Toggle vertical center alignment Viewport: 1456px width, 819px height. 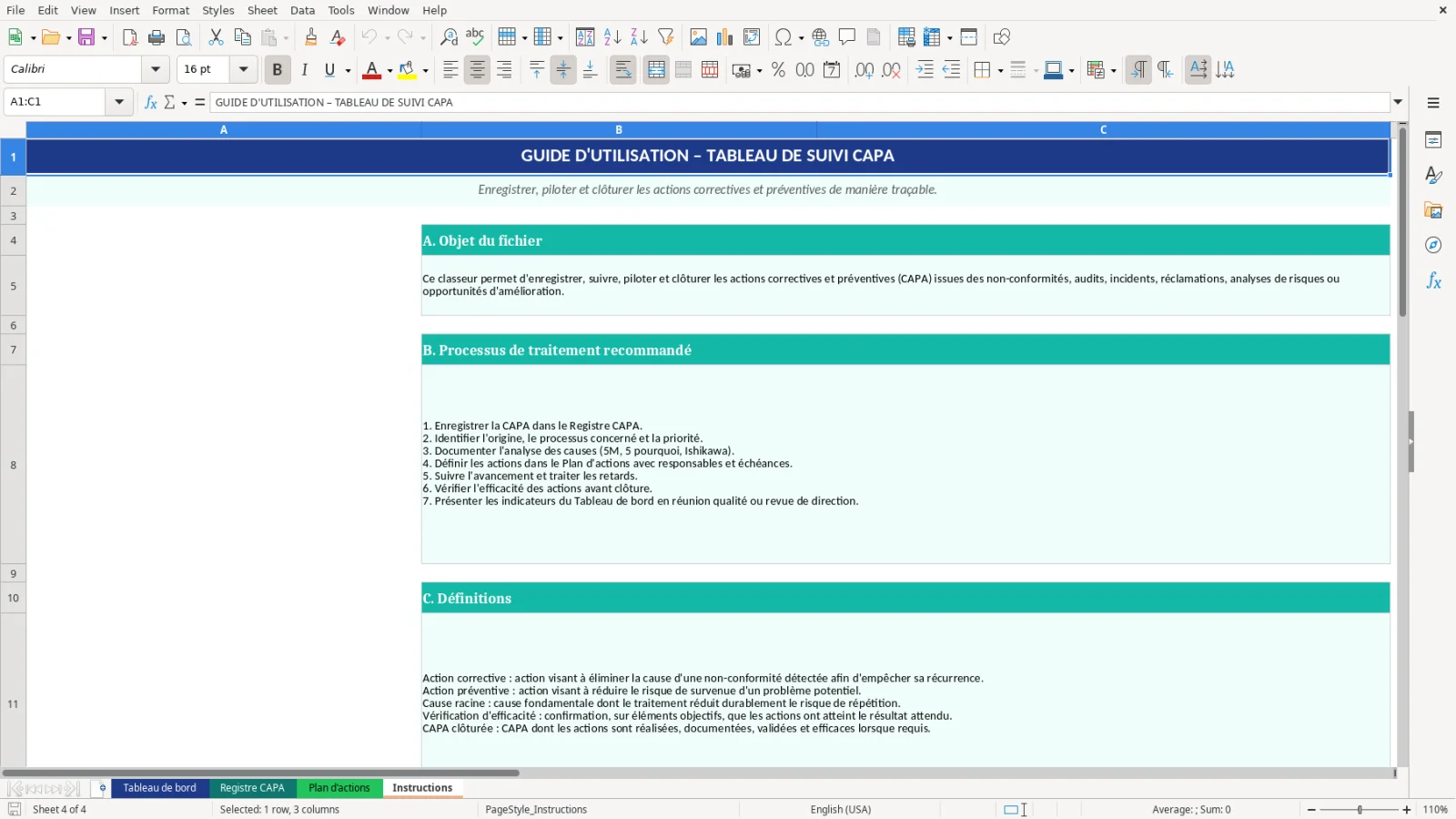pos(563,70)
